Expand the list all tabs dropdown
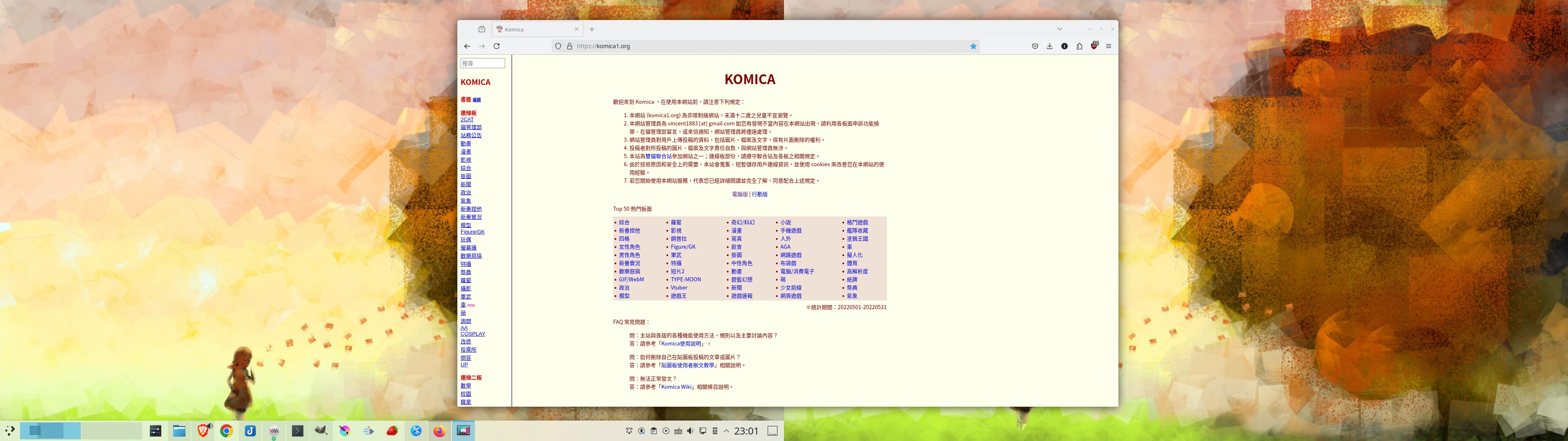1568x441 pixels. (1059, 29)
